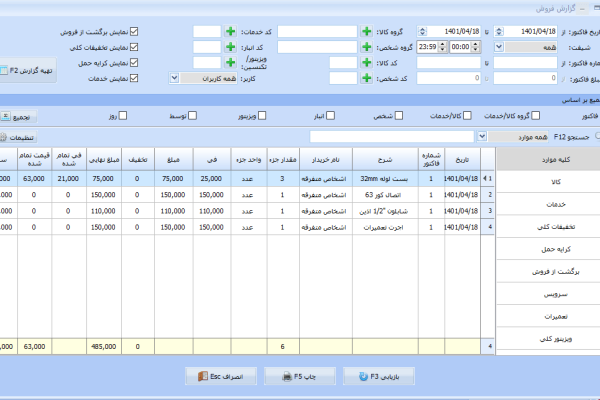Check the روز grouping checkbox
The width and height of the screenshot is (600, 400).
123,116
